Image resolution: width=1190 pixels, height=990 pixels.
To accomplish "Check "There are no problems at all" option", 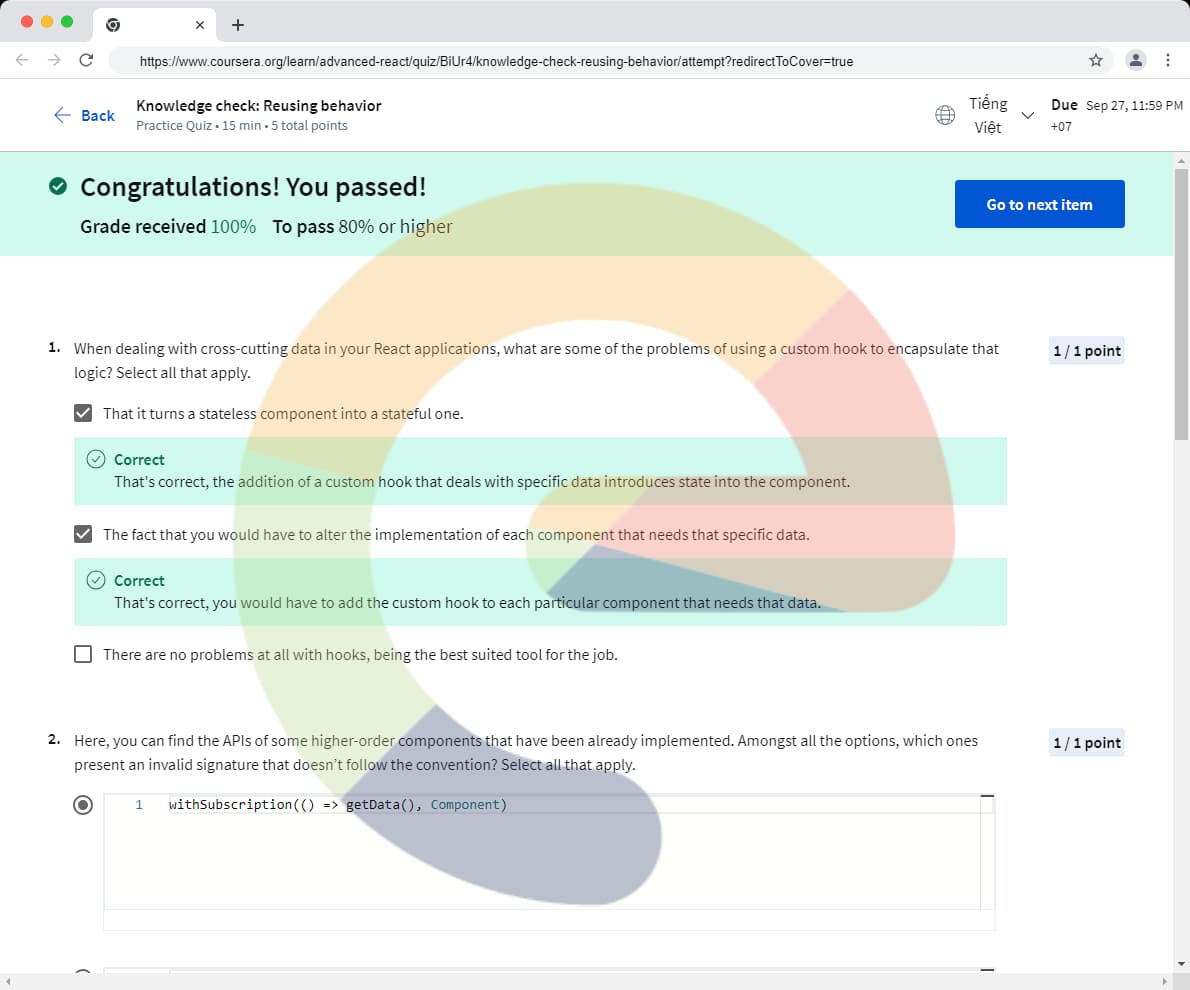I will click(x=83, y=655).
